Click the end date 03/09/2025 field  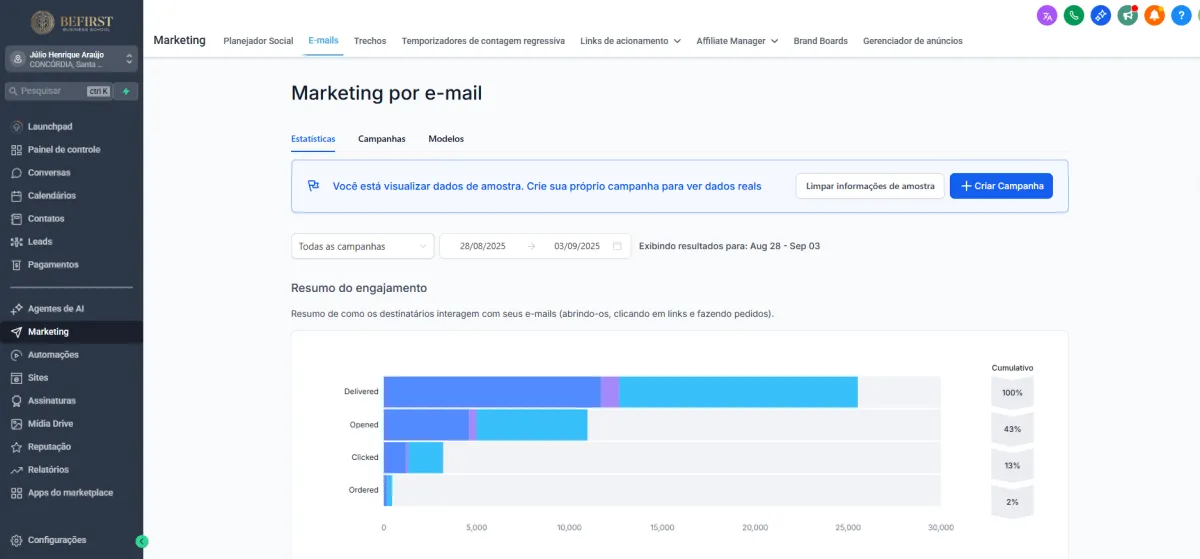tap(577, 246)
